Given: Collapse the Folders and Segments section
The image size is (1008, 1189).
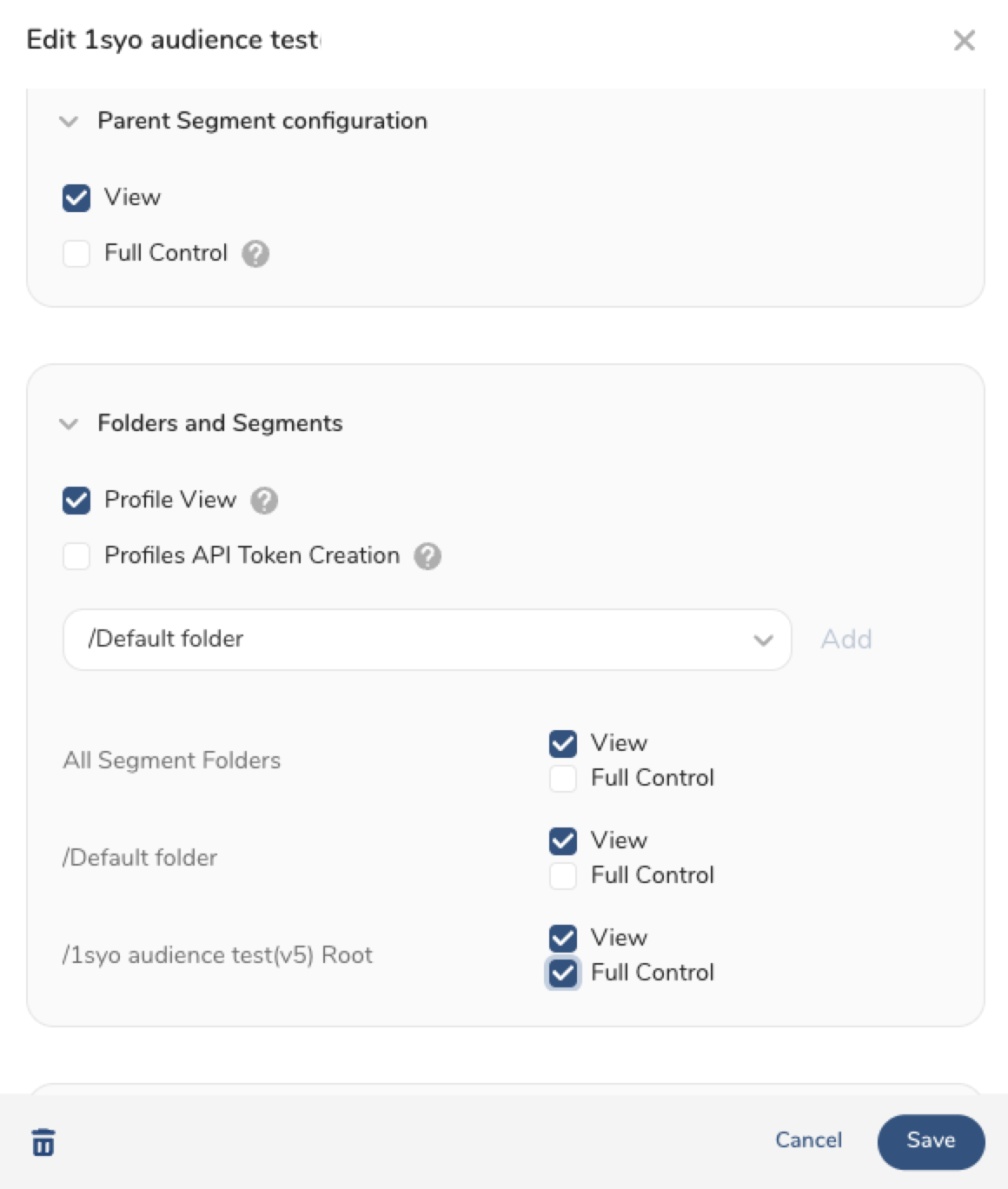Looking at the screenshot, I should tap(69, 424).
